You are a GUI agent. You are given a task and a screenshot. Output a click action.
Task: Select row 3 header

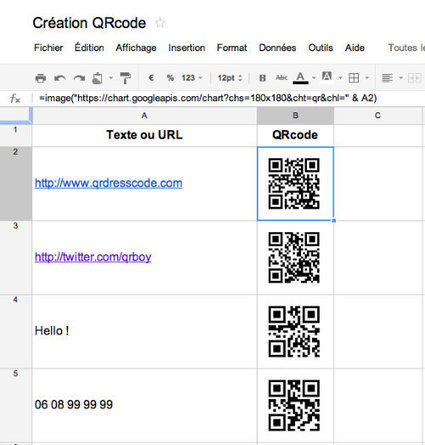pyautogui.click(x=16, y=257)
